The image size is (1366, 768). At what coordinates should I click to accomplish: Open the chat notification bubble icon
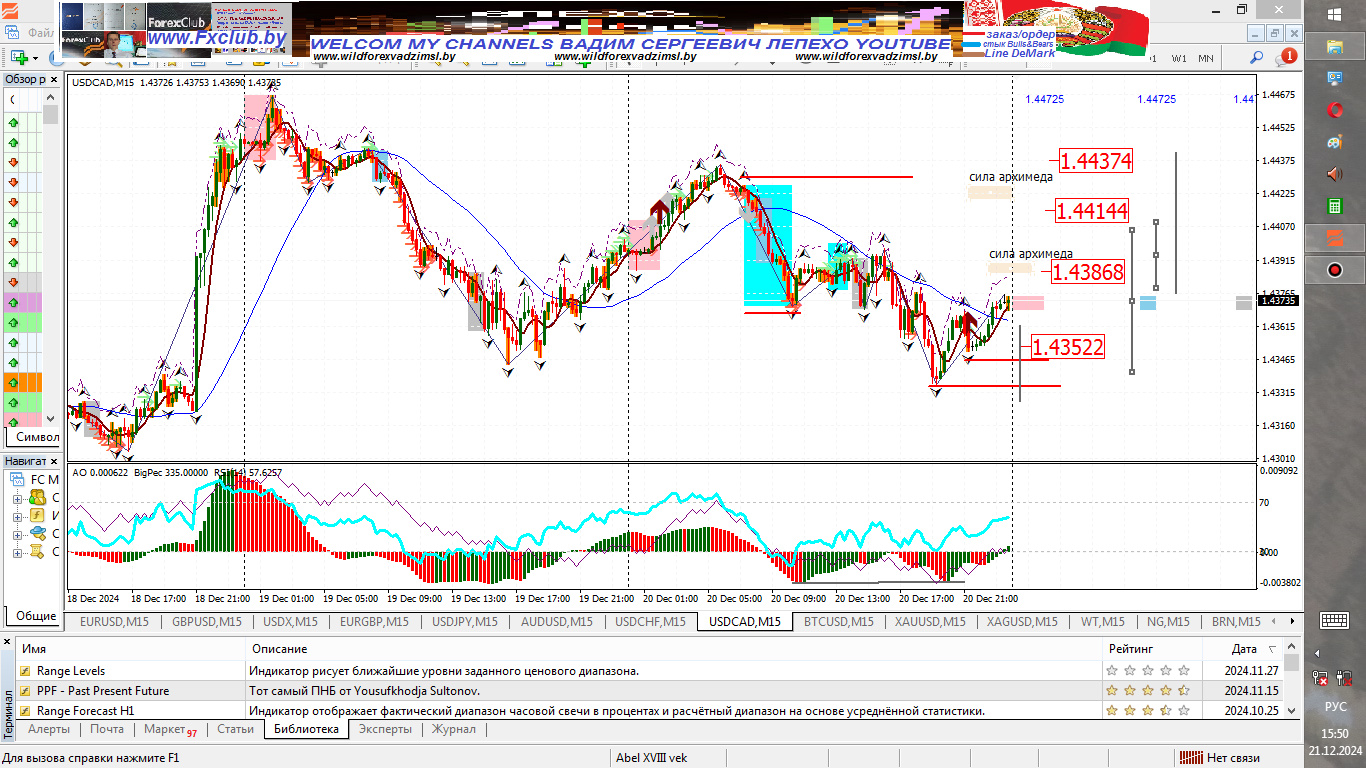[x=1286, y=58]
